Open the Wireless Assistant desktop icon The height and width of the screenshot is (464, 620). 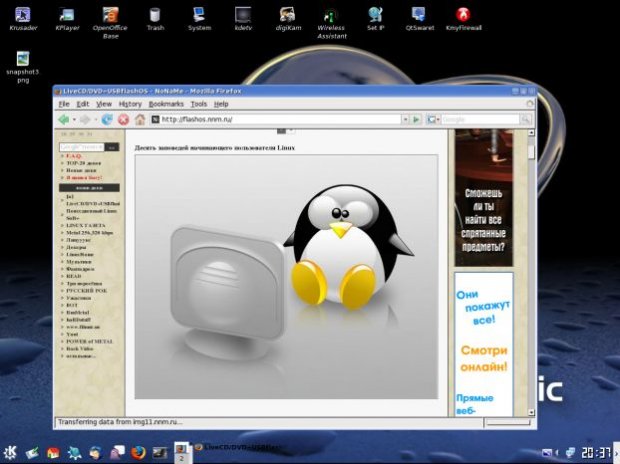pyautogui.click(x=331, y=22)
